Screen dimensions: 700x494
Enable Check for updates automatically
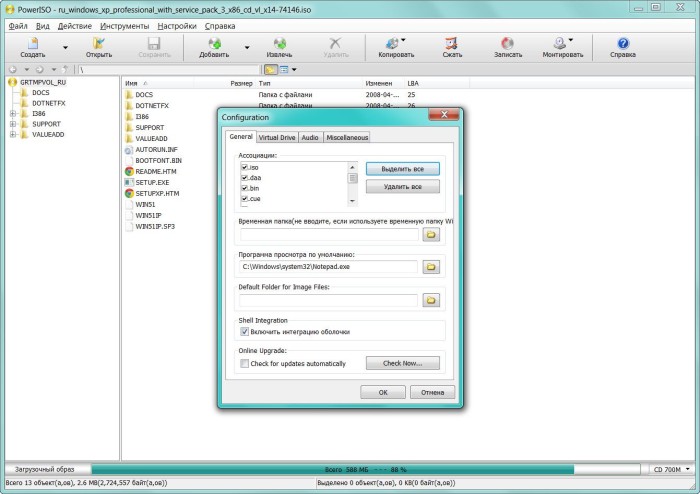[244, 364]
